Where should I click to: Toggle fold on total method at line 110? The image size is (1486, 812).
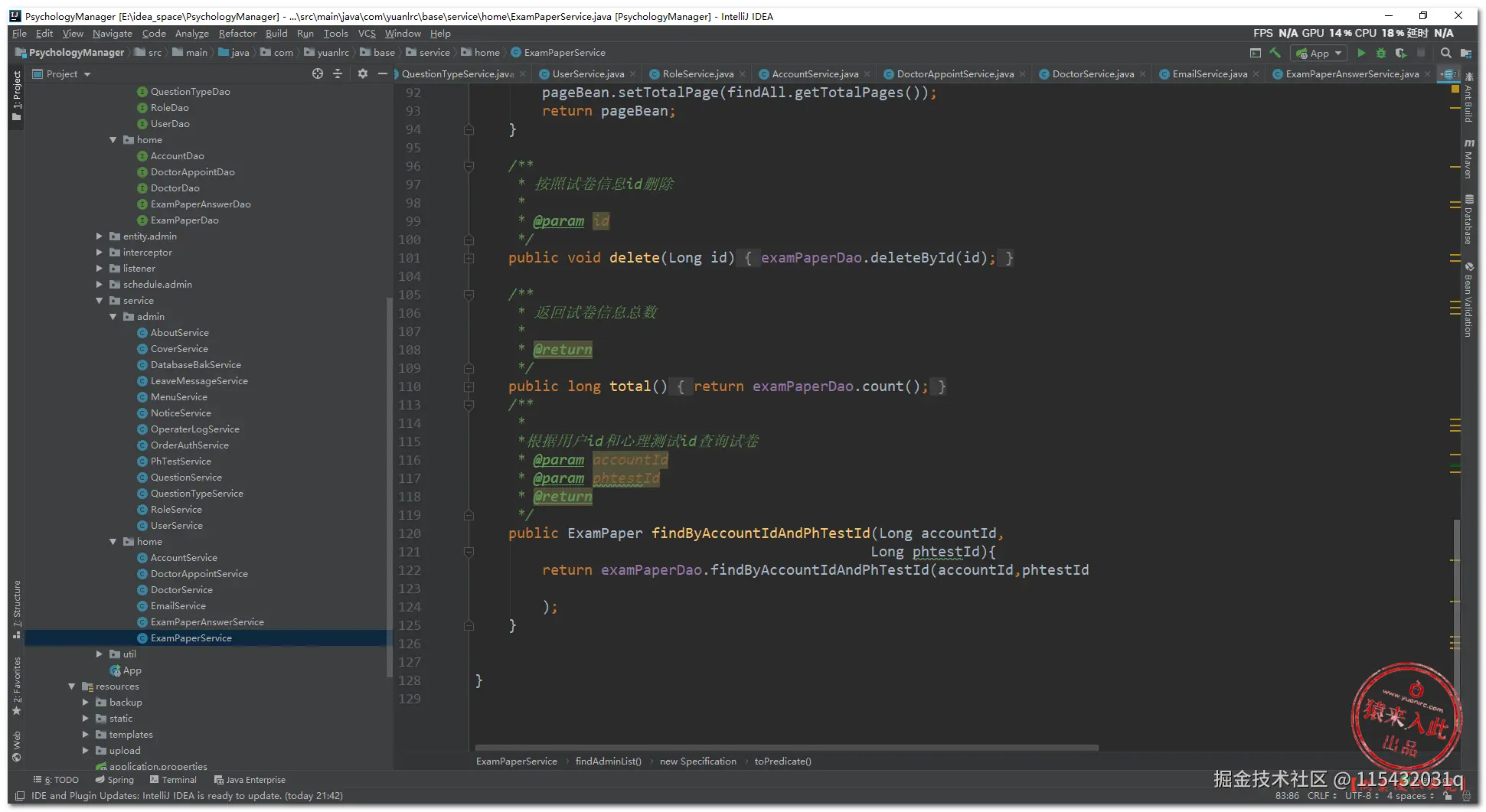click(469, 387)
